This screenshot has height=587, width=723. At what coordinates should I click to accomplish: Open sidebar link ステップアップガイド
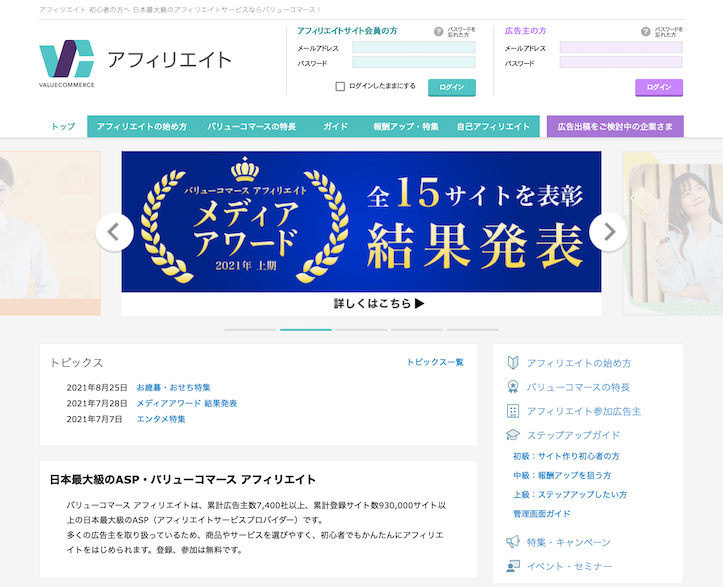[573, 435]
